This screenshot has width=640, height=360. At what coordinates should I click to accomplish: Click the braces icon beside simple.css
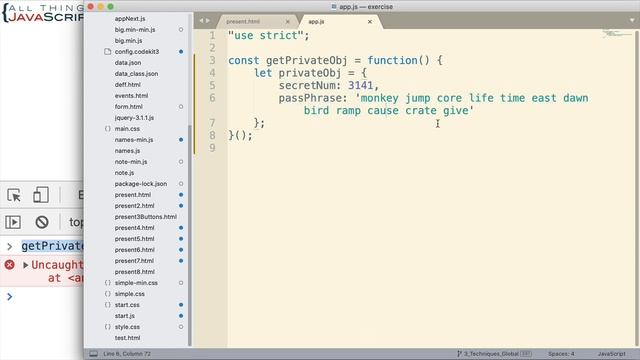tap(107, 294)
